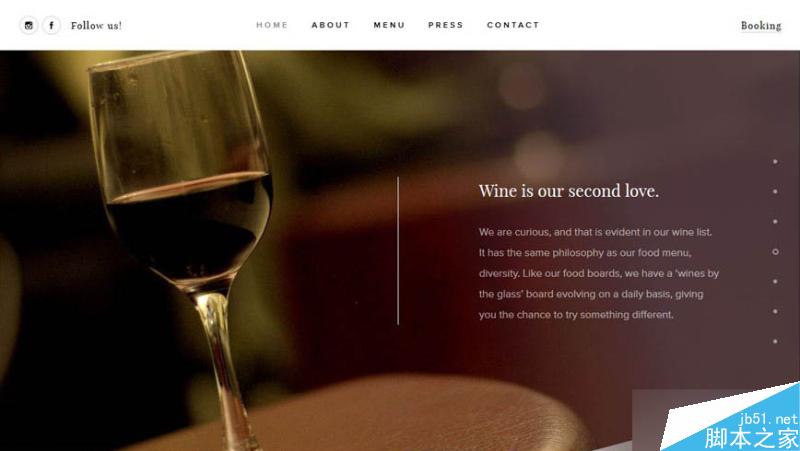Click the active ring-shaped slide indicator
800x451 pixels.
click(775, 252)
